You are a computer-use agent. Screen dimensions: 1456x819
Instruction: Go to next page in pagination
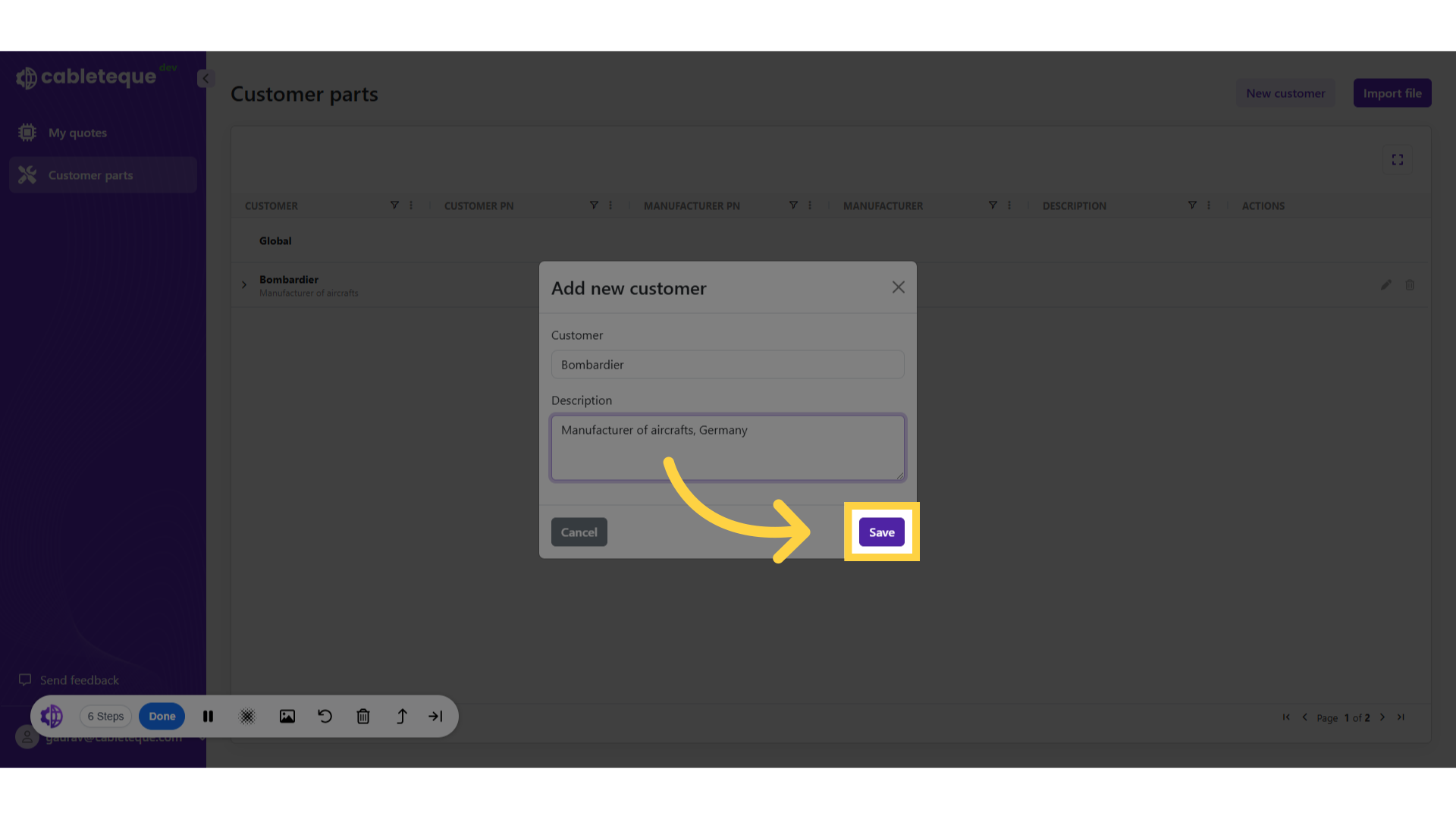tap(1382, 717)
